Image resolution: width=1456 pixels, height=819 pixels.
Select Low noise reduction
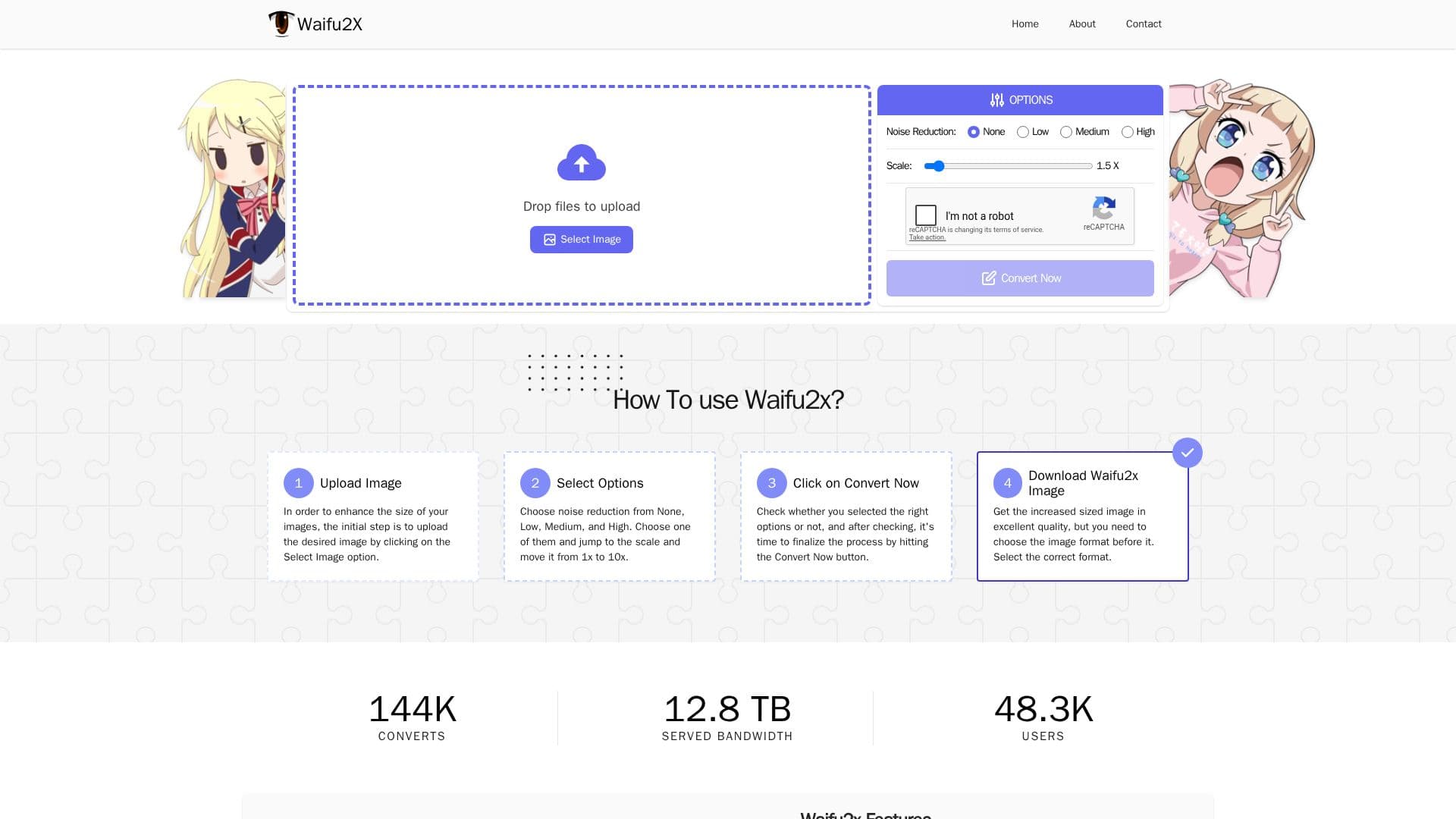coord(1023,132)
